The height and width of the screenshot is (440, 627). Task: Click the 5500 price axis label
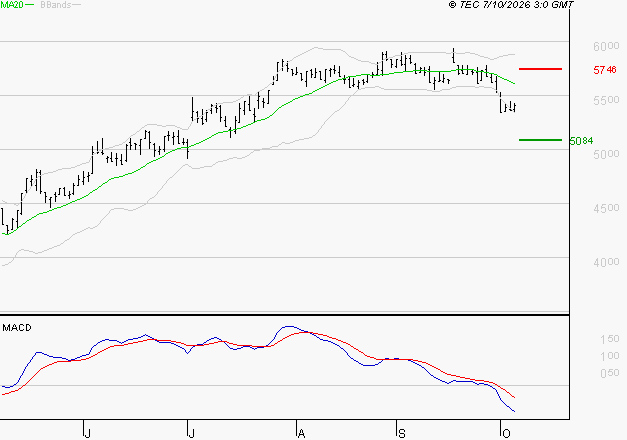pyautogui.click(x=606, y=100)
